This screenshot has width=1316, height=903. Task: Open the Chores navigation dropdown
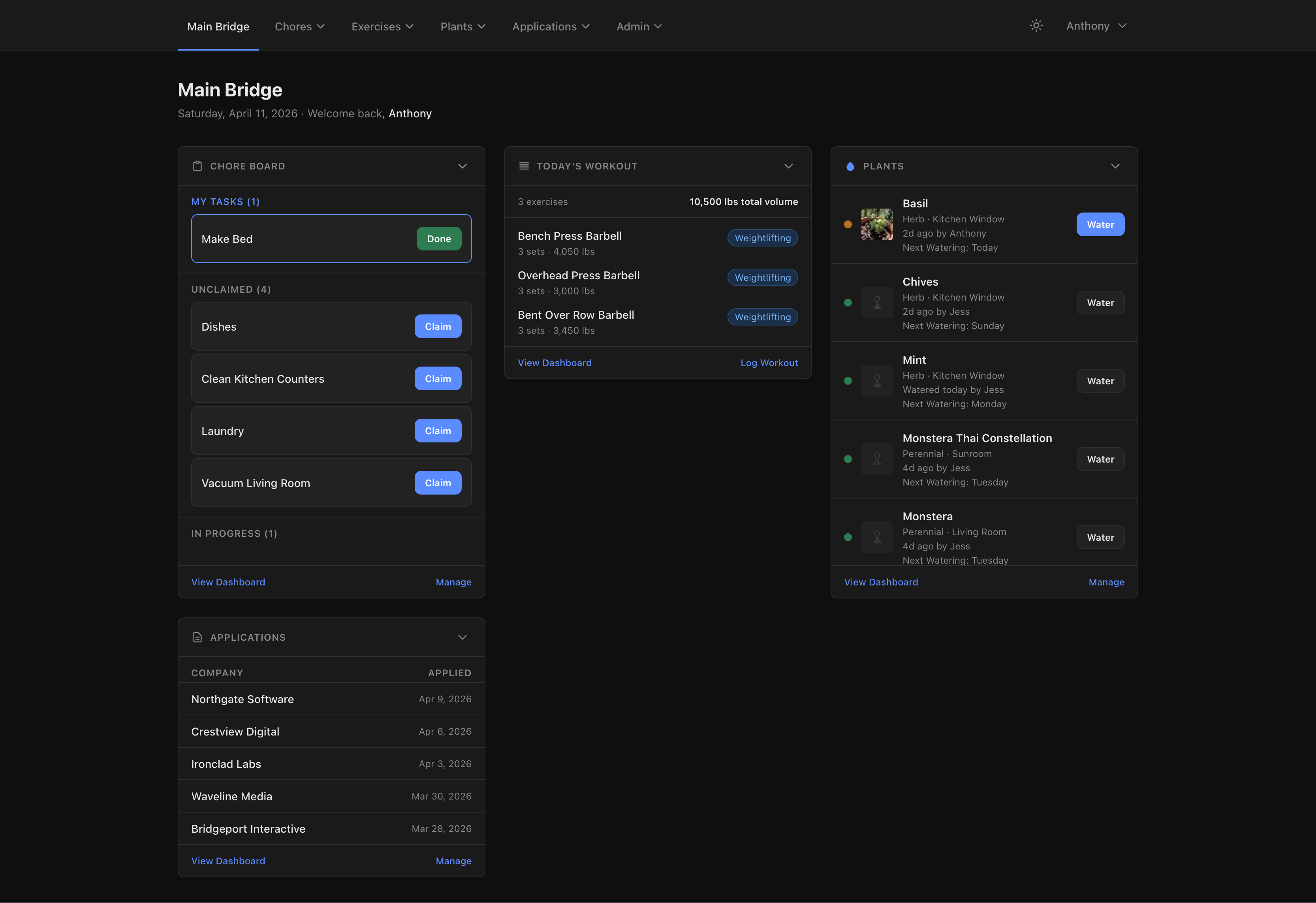[x=299, y=26]
